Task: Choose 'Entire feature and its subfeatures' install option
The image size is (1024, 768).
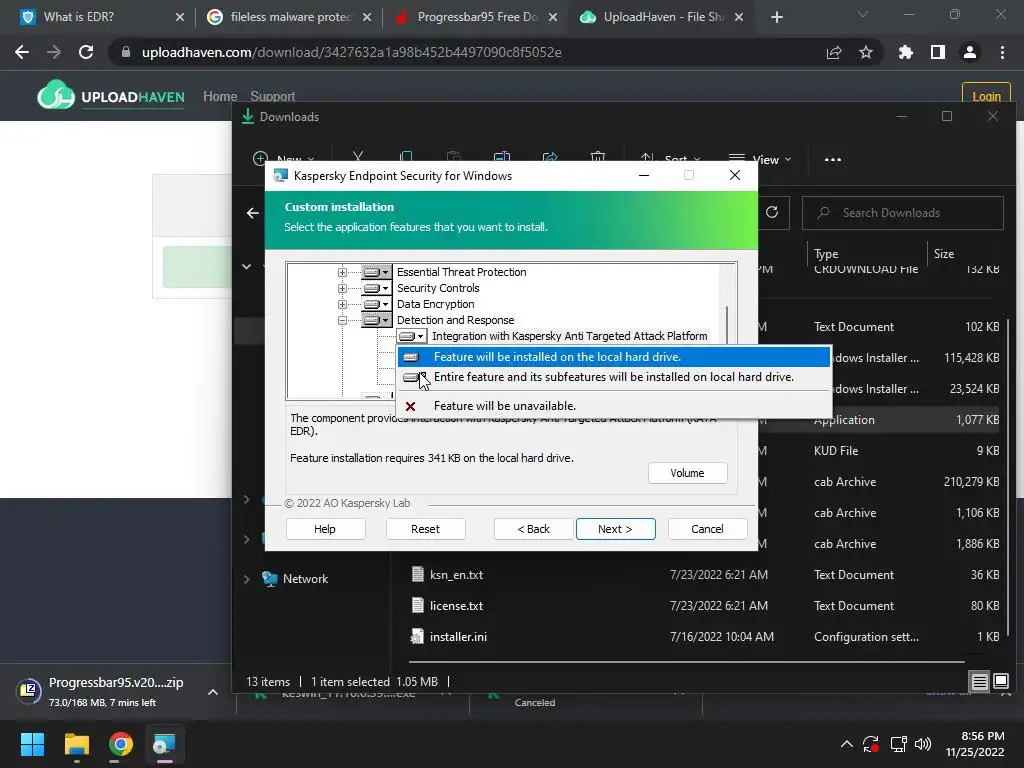Action: [613, 377]
